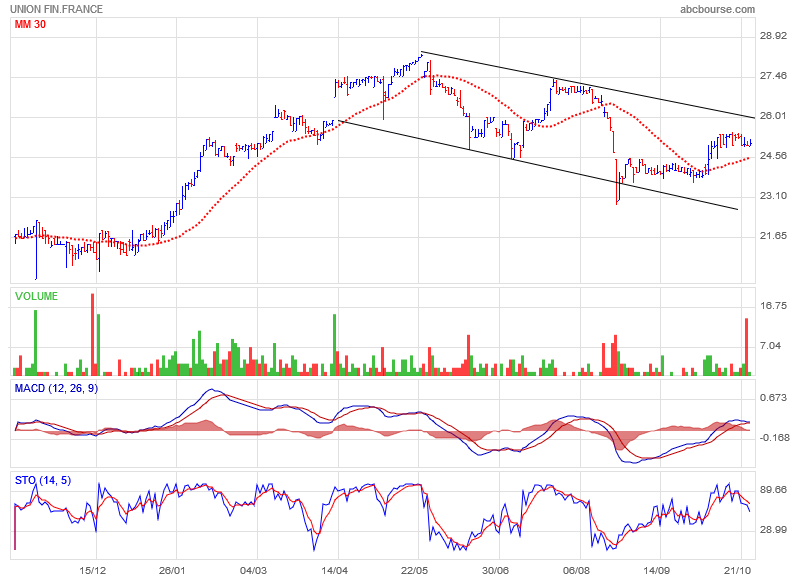
Task: Click the 21.65 price axis value
Action: pyautogui.click(x=773, y=236)
